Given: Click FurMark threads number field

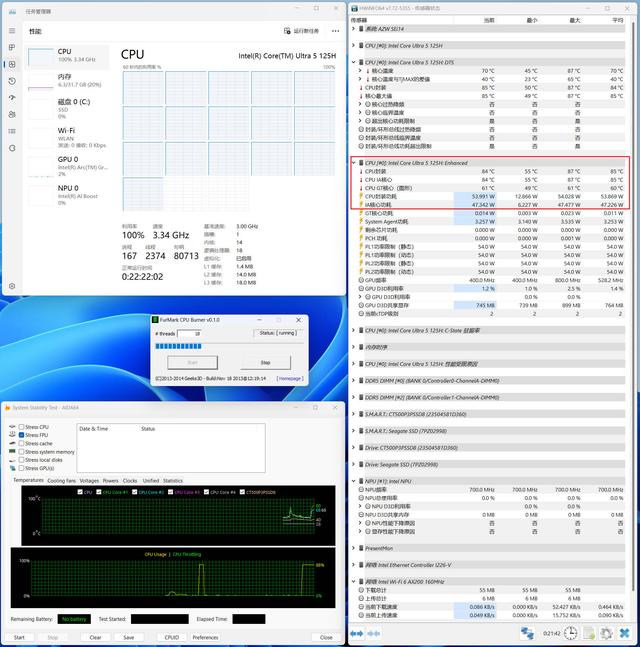Looking at the screenshot, I should click(189, 333).
